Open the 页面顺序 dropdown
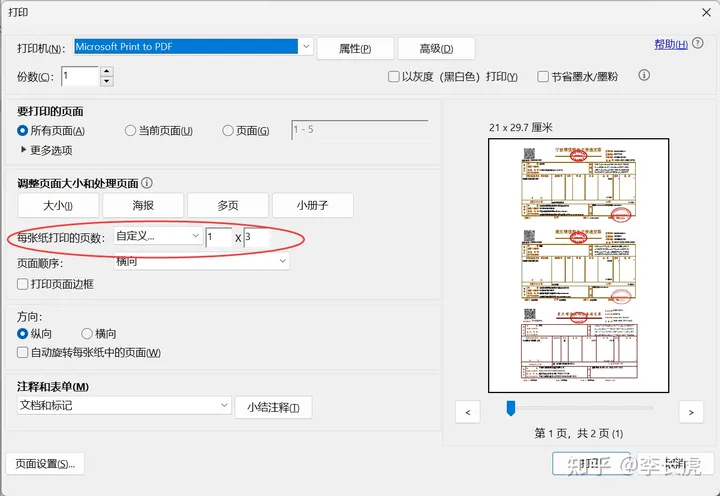 [x=282, y=262]
